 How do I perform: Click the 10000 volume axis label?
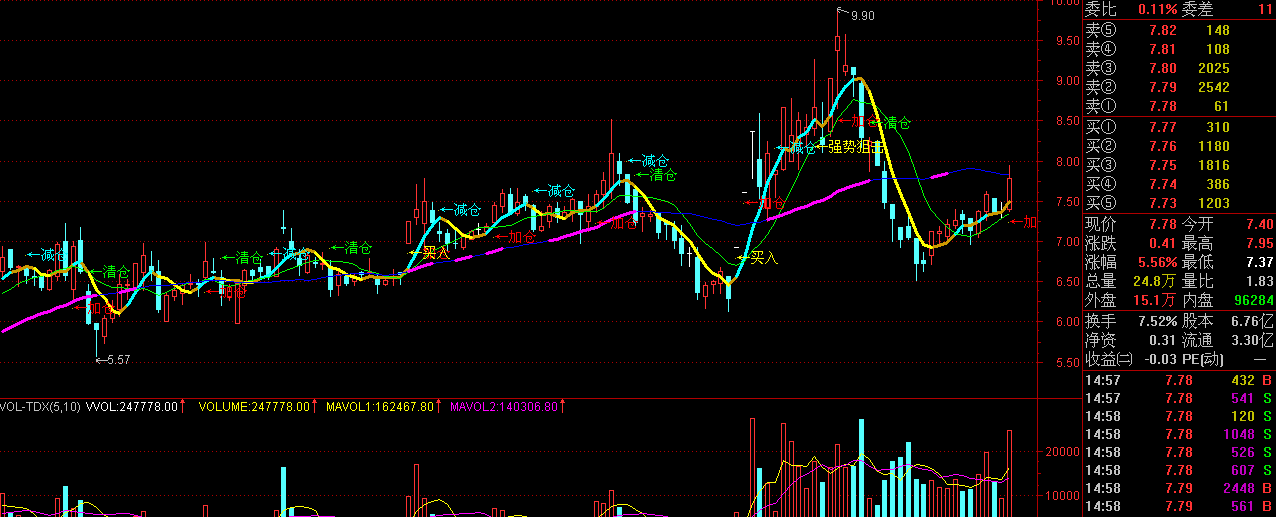(x=1060, y=496)
